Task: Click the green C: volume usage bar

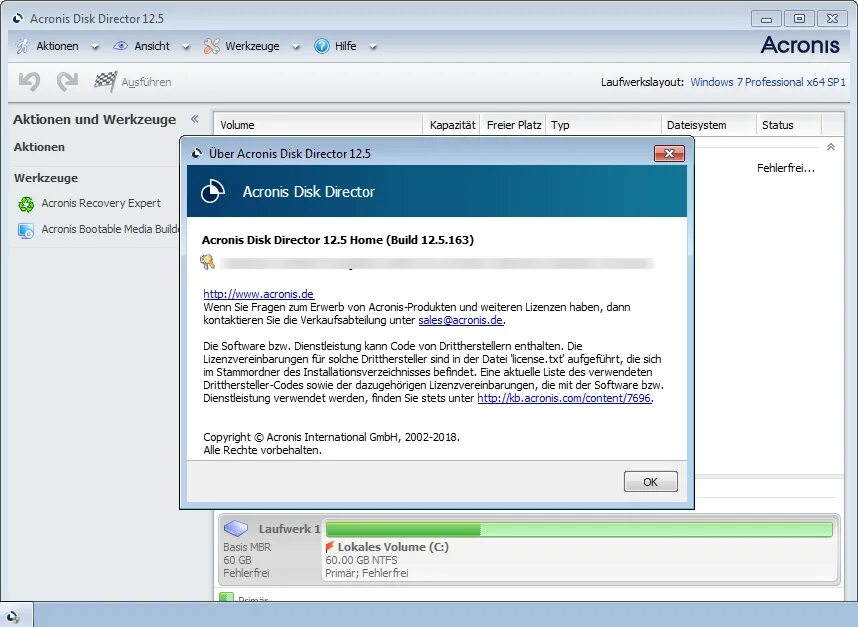Action: coord(579,529)
